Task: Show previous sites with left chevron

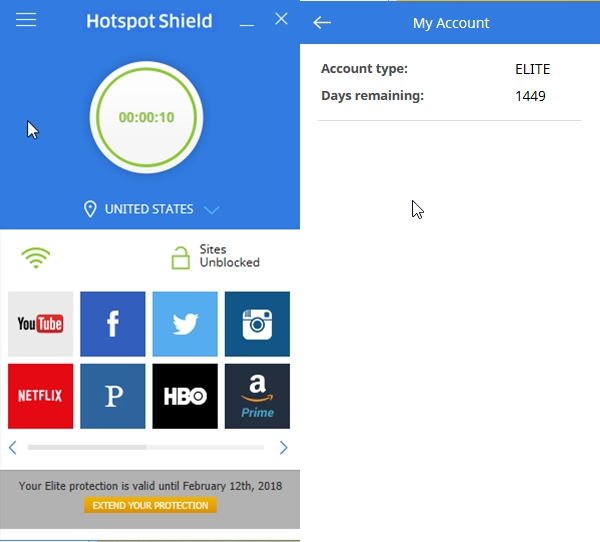Action: tap(13, 447)
